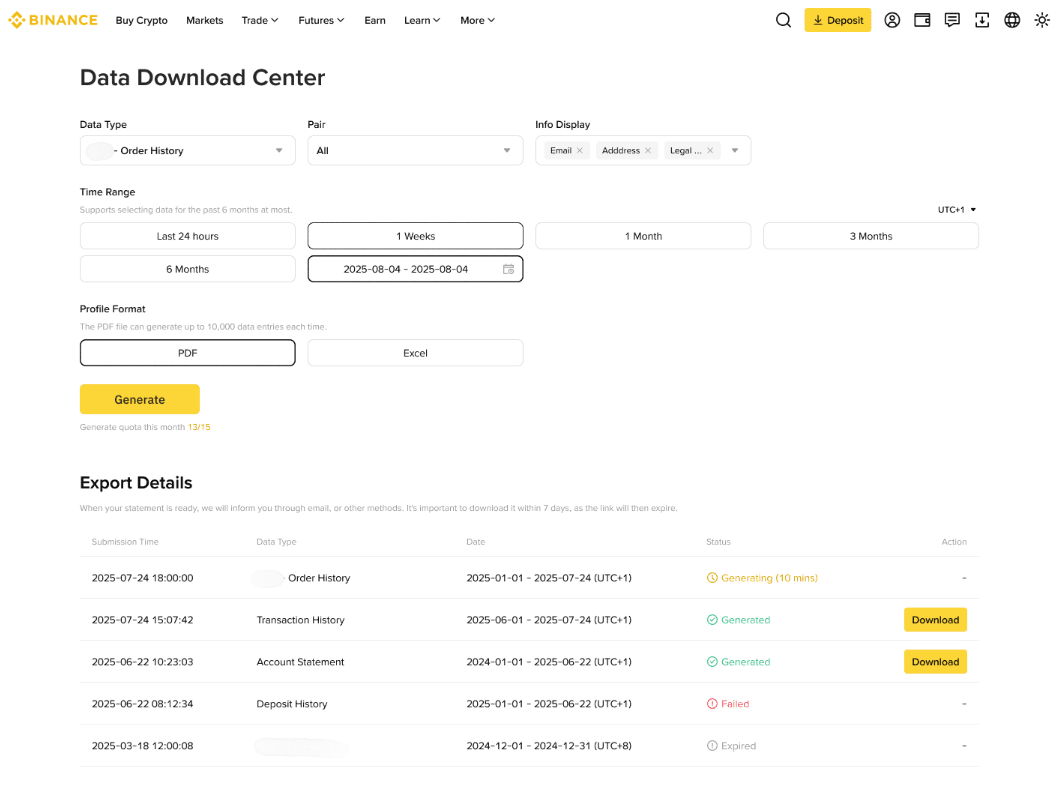Click the Status column header
1061x799 pixels.
coord(718,542)
